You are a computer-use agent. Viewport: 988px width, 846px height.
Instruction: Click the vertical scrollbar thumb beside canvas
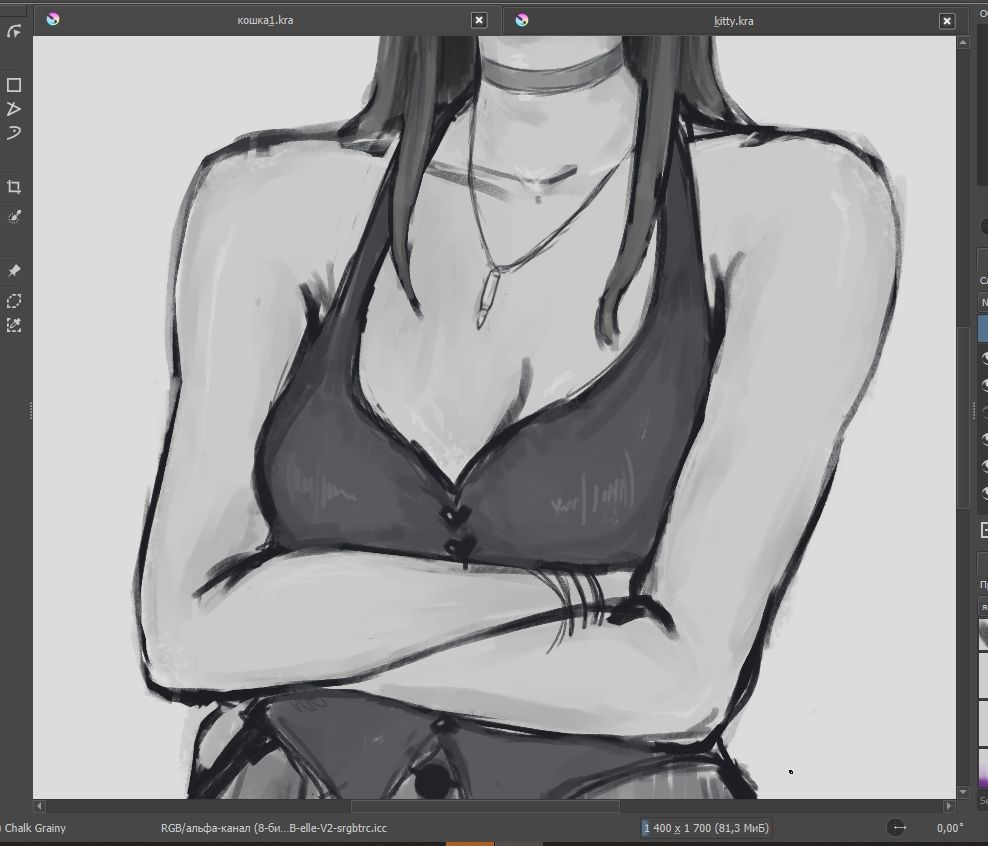(x=963, y=418)
